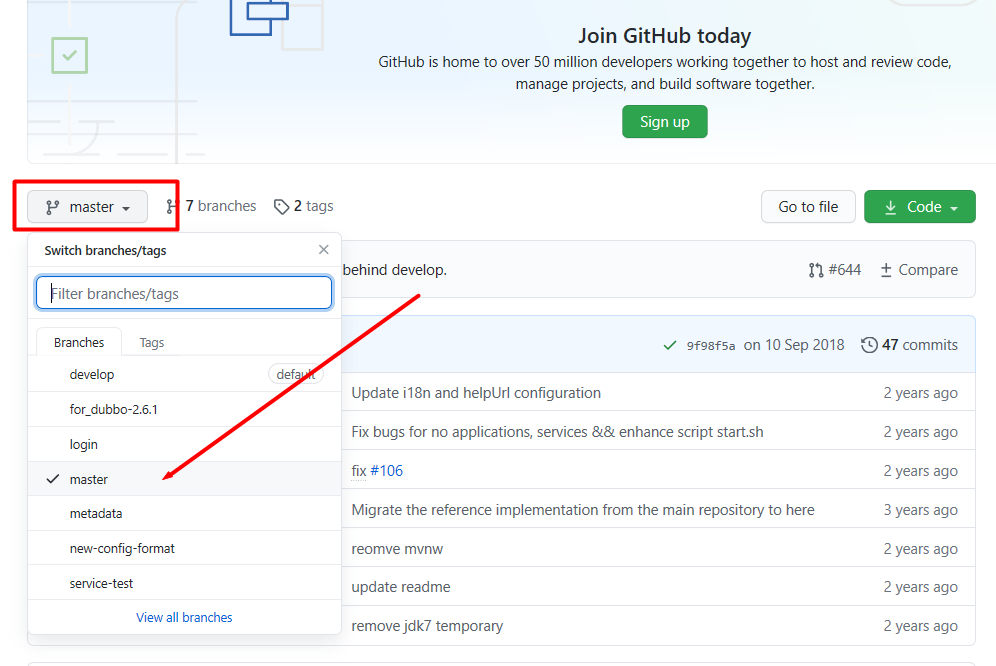The height and width of the screenshot is (666, 996).
Task: Click the 'update readme' commit message
Action: click(401, 587)
